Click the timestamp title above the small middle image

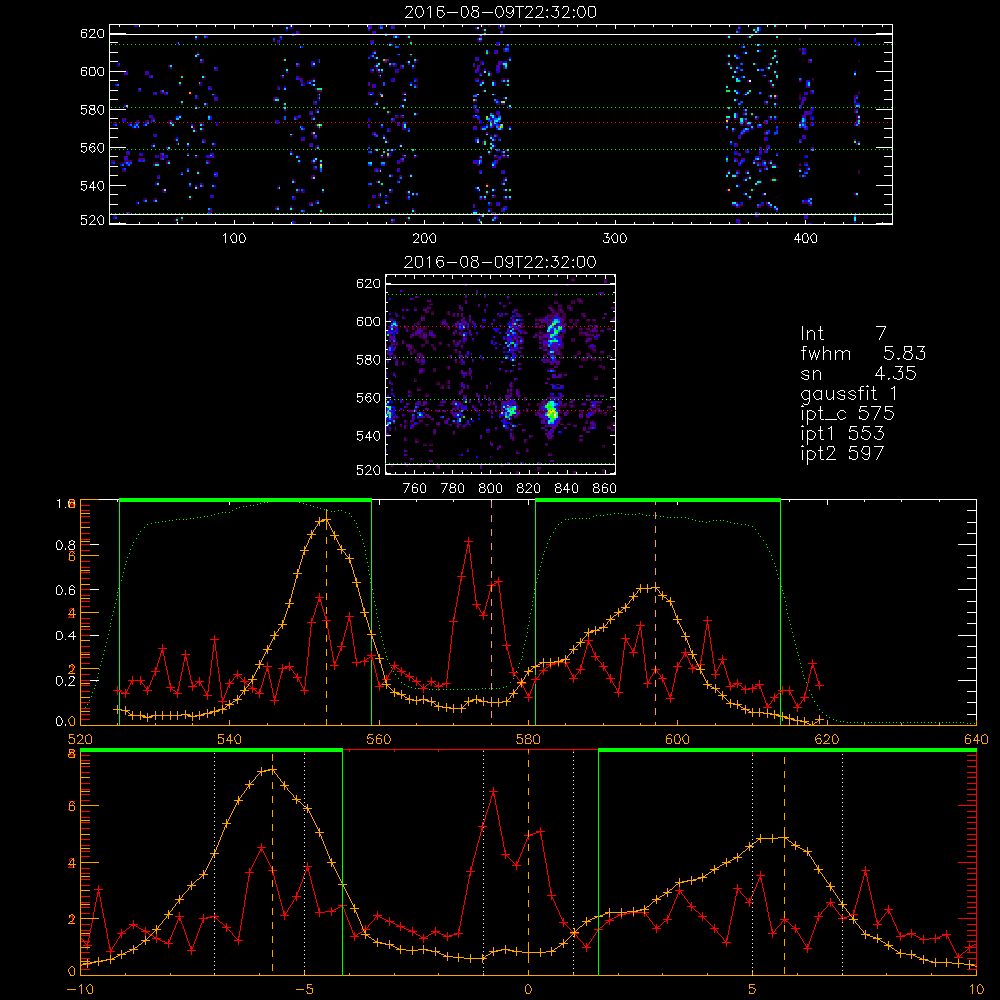tap(501, 262)
